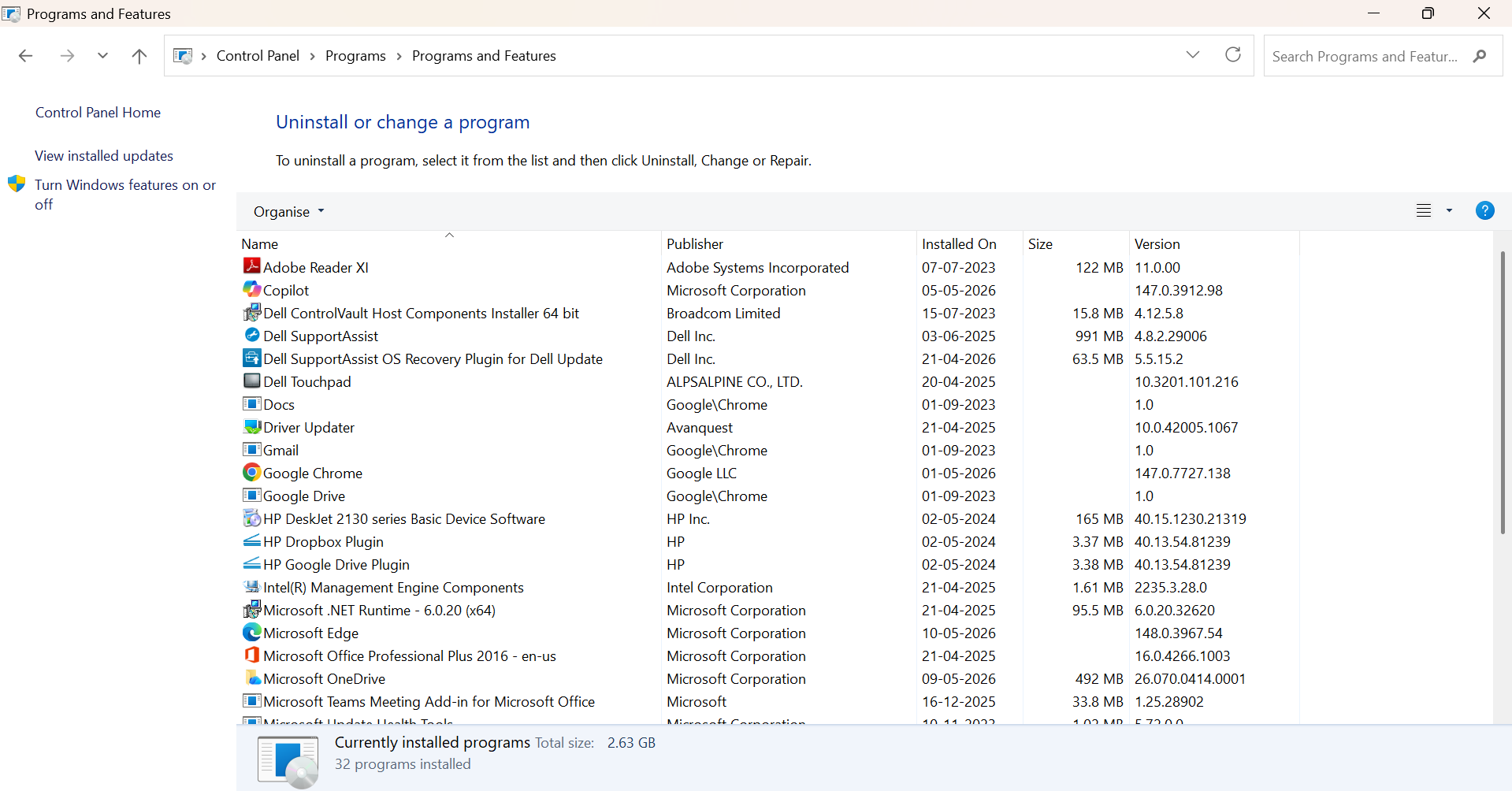Expand chevron after Control Panel breadcrumb
Image resolution: width=1512 pixels, height=791 pixels.
point(313,56)
